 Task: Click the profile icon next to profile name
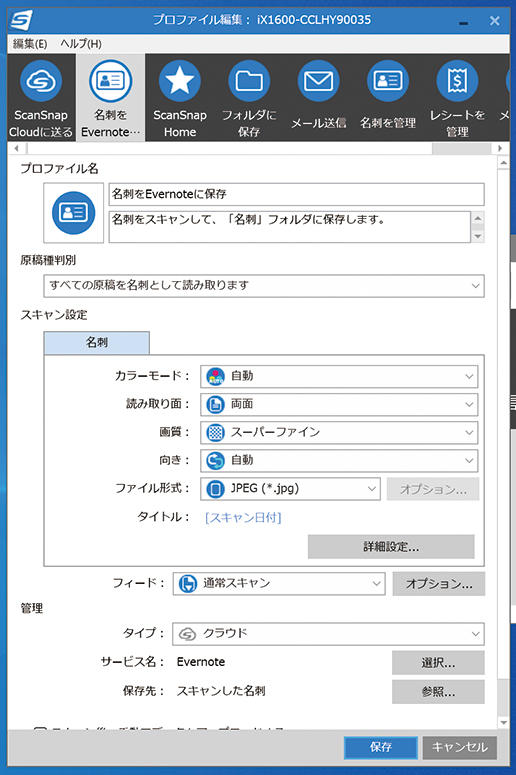tap(74, 213)
